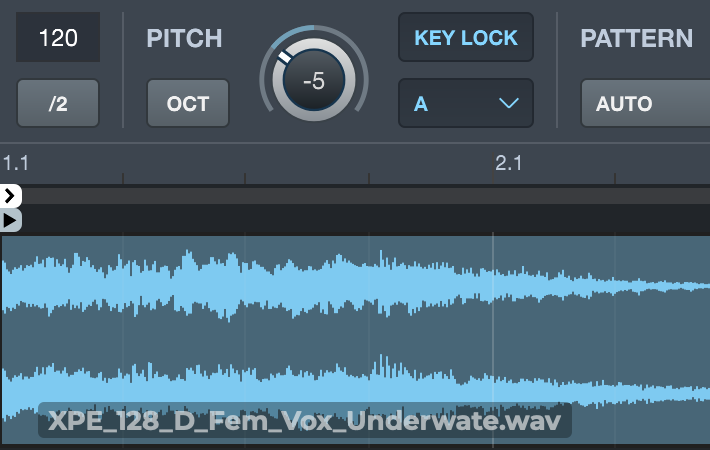
Task: Select the XPE_128_D_Fem_Vox_Underwate.wav file label
Action: 304,420
